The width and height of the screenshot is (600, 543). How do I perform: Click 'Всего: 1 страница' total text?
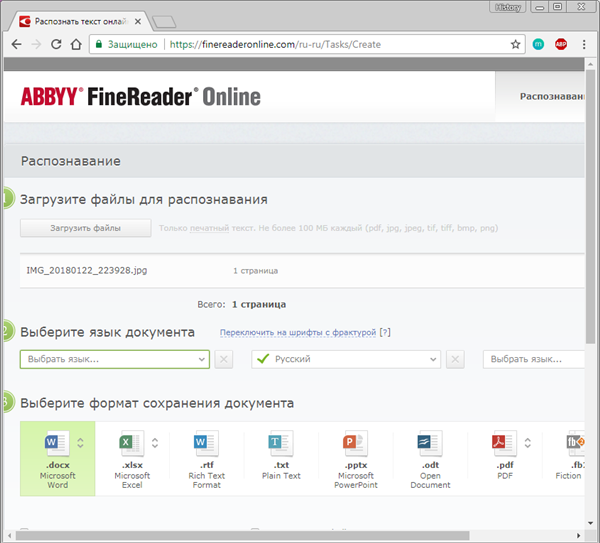pyautogui.click(x=241, y=305)
